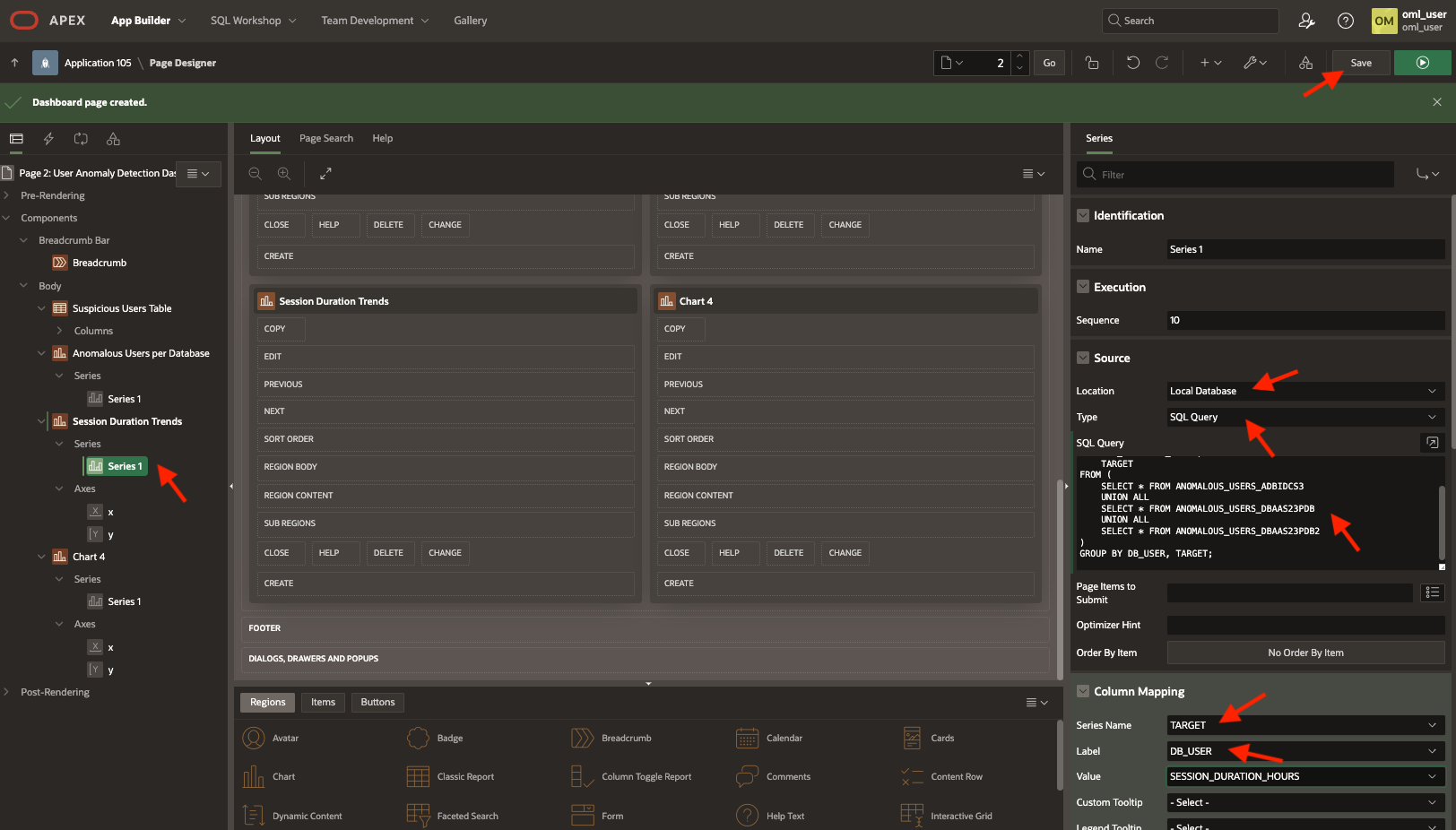Viewport: 1456px width, 830px height.
Task: Open the Value dropdown showing SESSION_DURATION_HOURS
Action: coord(1305,776)
